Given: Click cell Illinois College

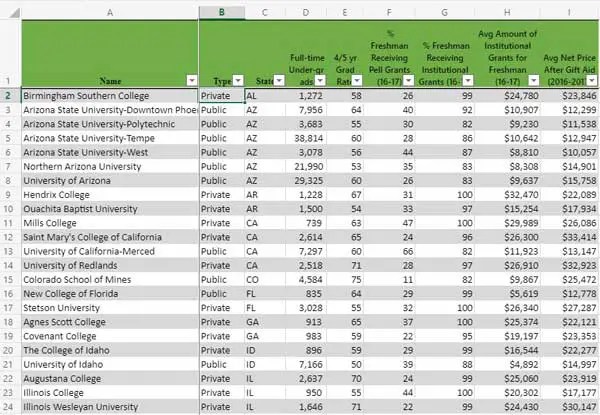Looking at the screenshot, I should (110, 393).
